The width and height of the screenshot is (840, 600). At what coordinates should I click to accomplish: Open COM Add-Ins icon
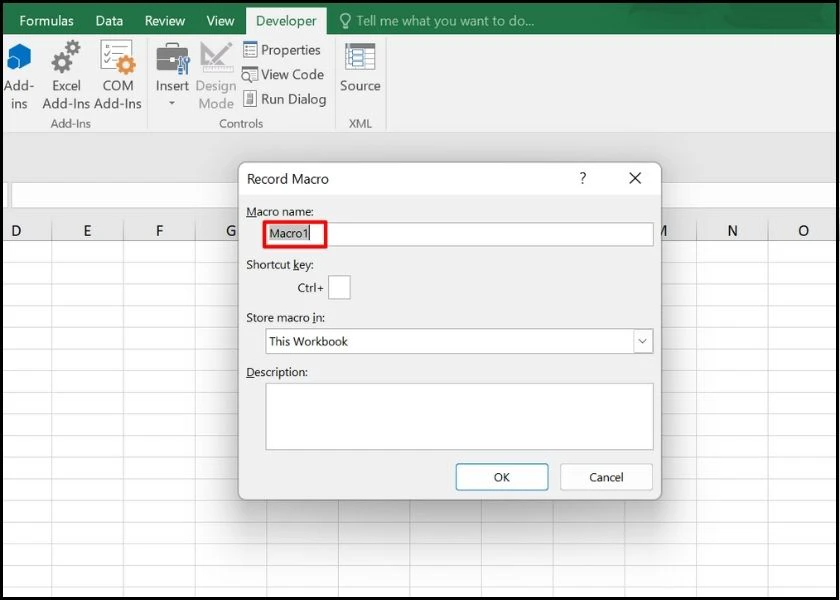pyautogui.click(x=118, y=57)
